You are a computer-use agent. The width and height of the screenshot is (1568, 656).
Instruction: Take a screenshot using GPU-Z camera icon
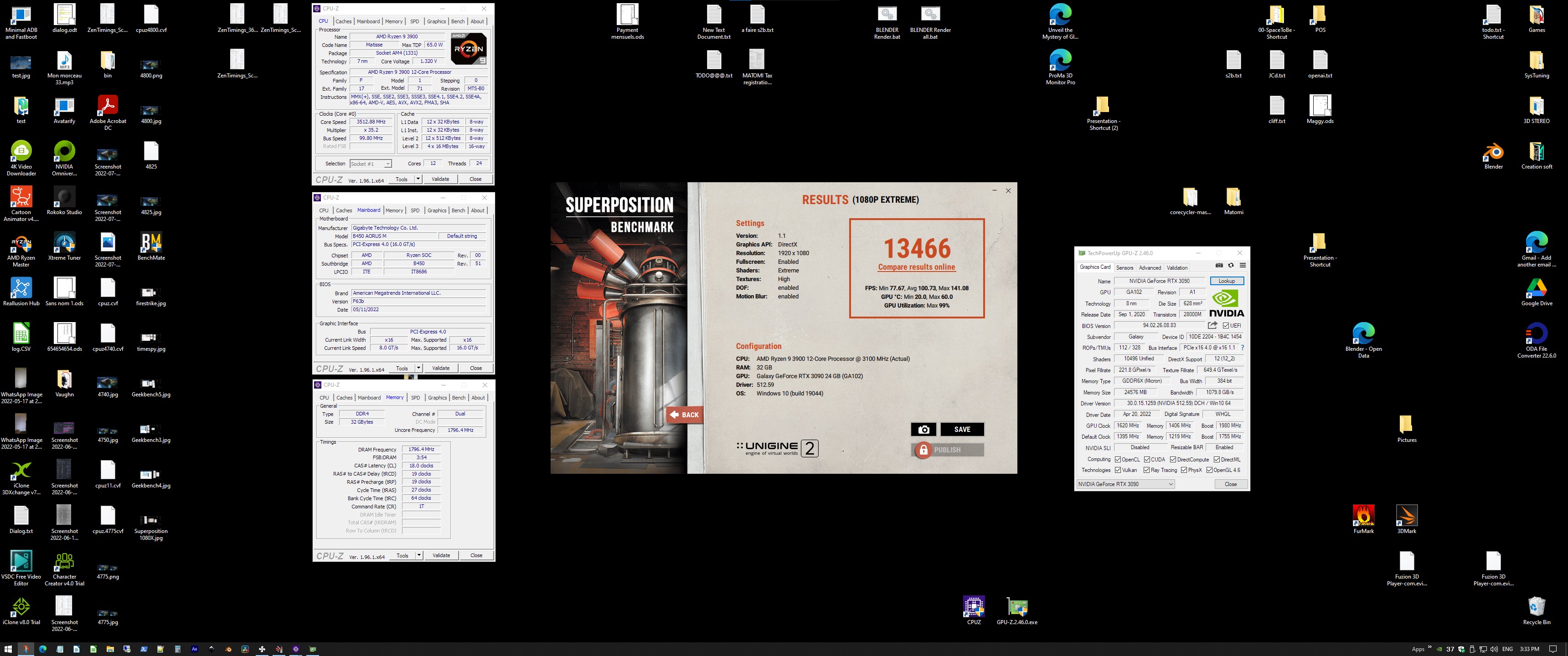click(x=1218, y=265)
